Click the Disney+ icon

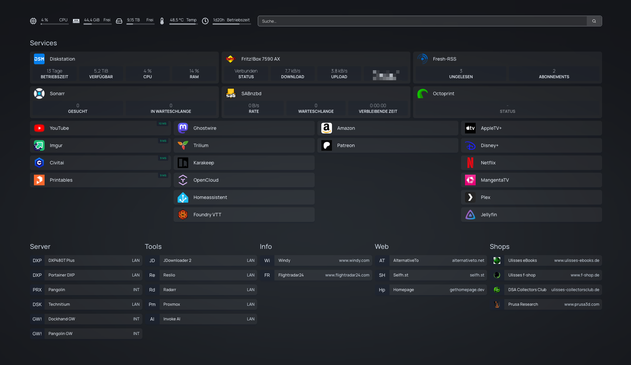470,145
